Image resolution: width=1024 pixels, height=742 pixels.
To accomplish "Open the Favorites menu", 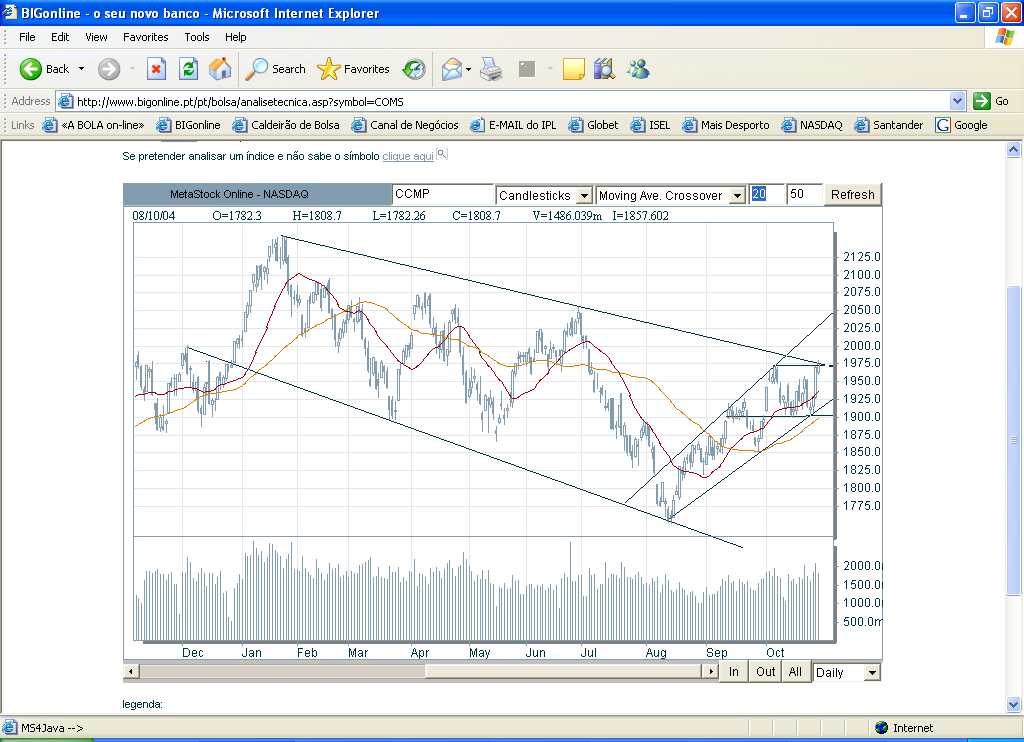I will tap(146, 37).
